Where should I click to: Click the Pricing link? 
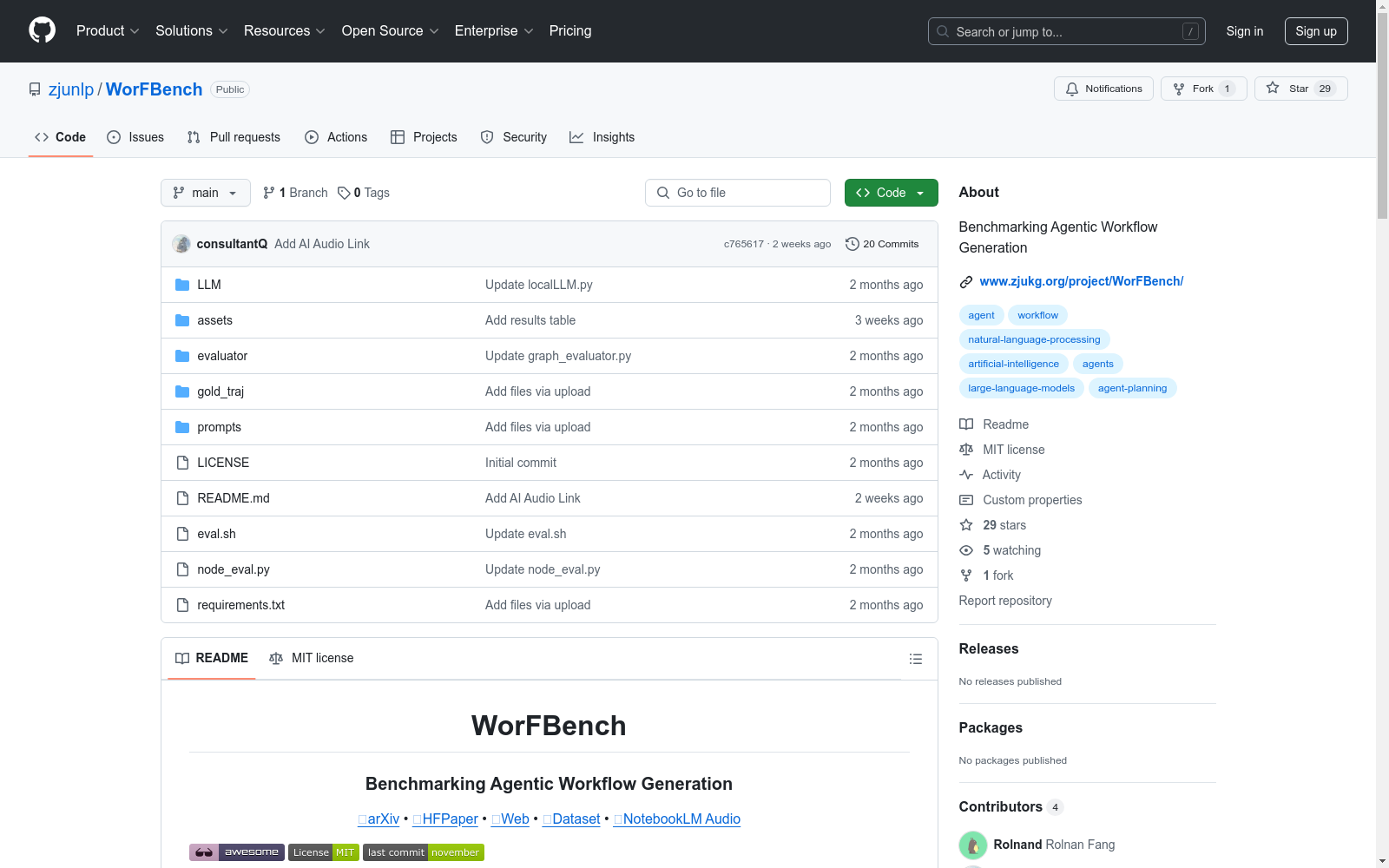point(570,31)
